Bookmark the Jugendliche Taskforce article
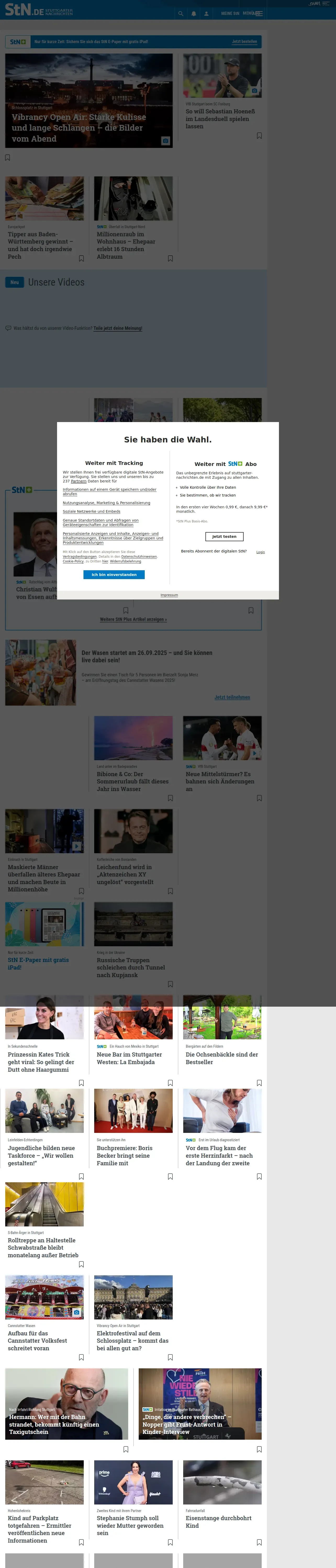The image size is (336, 1568). tap(81, 1177)
